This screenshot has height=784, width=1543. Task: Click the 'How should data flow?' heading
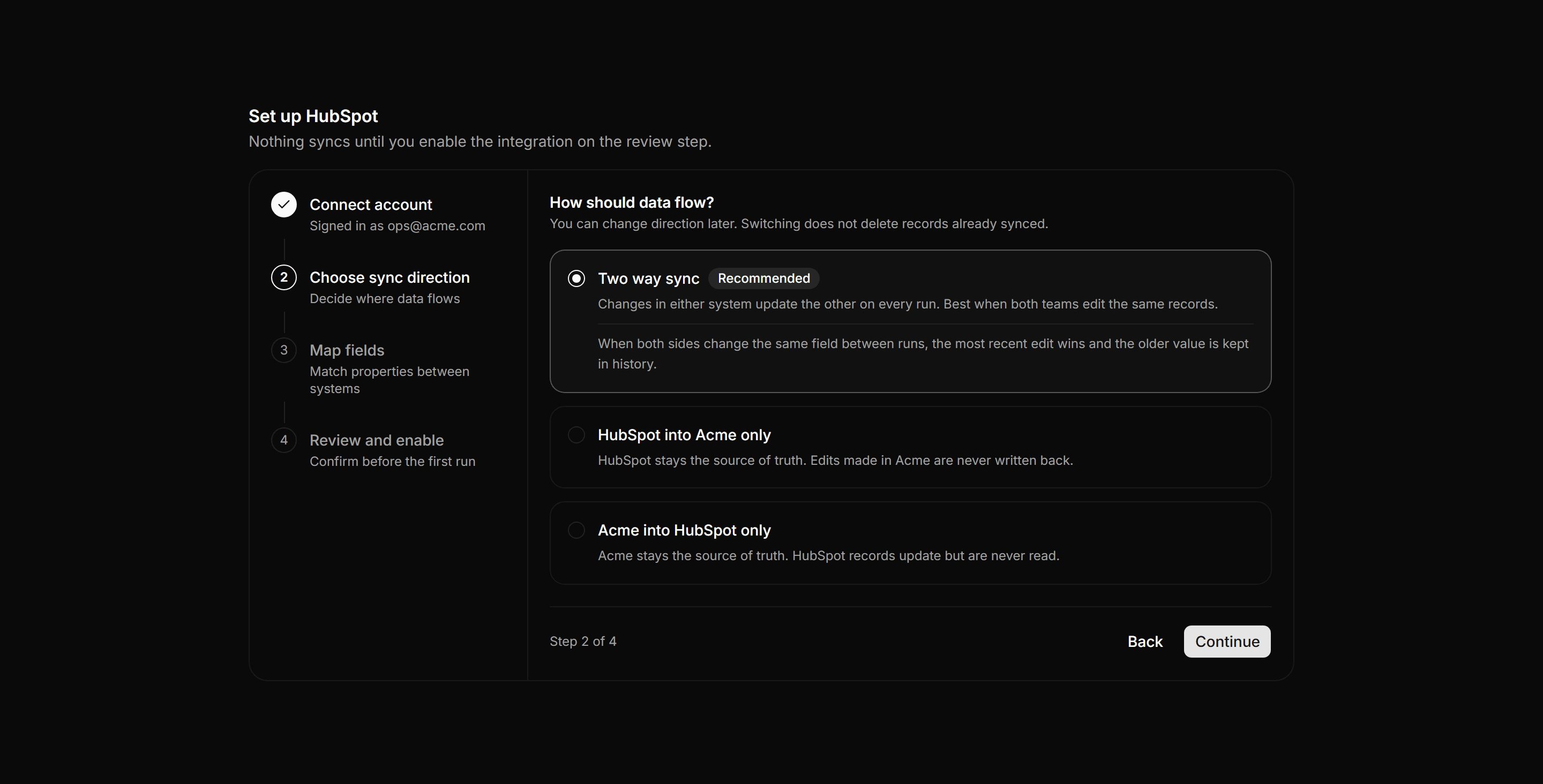click(x=631, y=202)
